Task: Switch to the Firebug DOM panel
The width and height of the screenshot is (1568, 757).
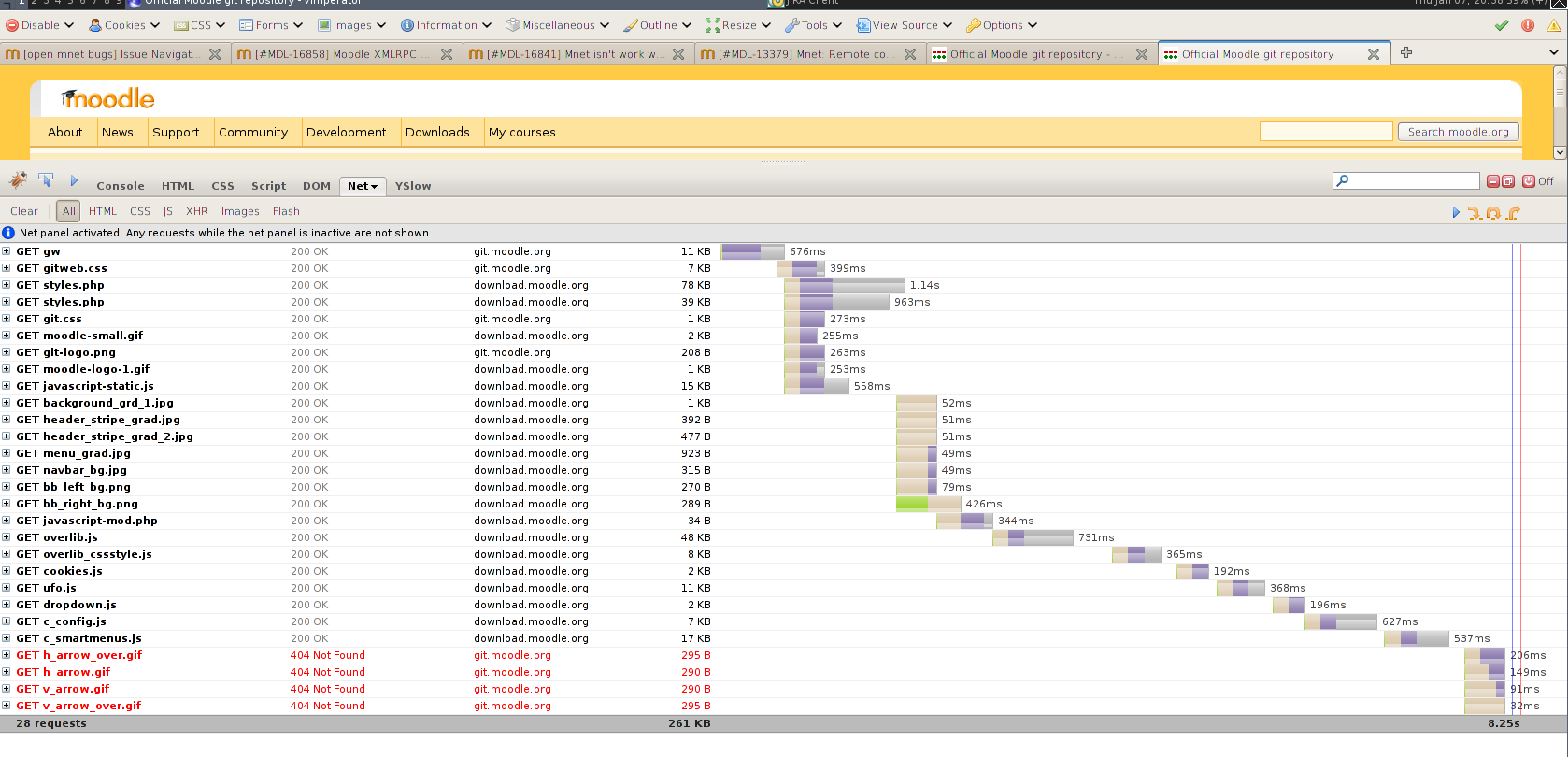Action: [317, 186]
